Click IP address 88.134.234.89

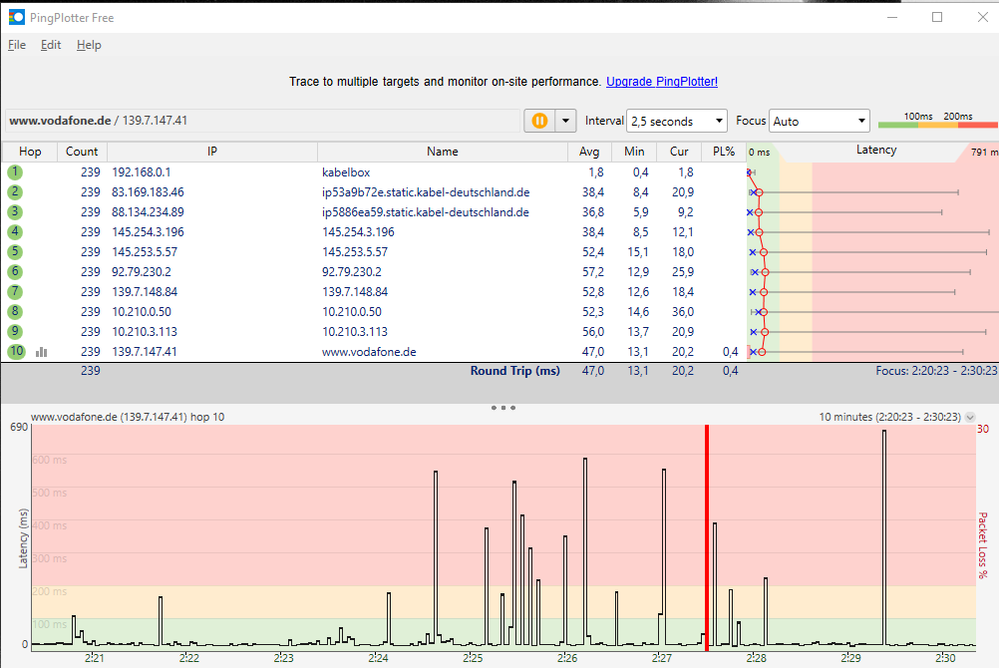148,212
